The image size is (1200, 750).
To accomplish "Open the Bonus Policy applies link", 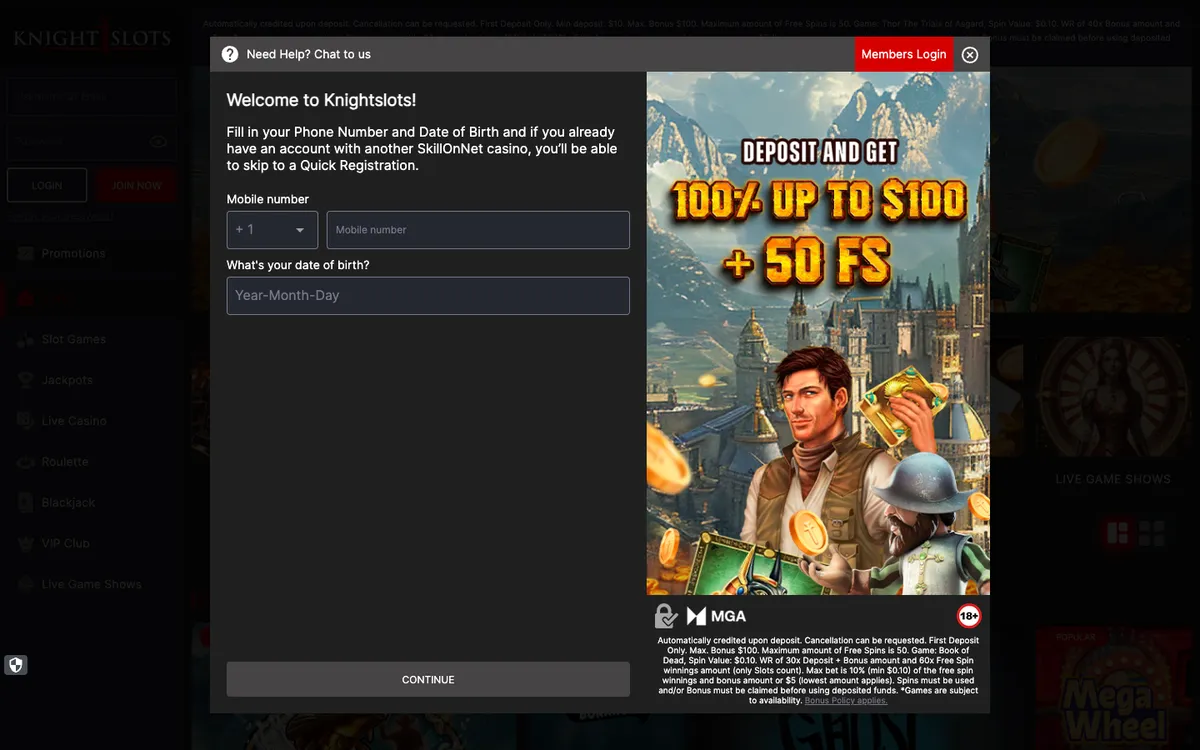I will pyautogui.click(x=846, y=700).
